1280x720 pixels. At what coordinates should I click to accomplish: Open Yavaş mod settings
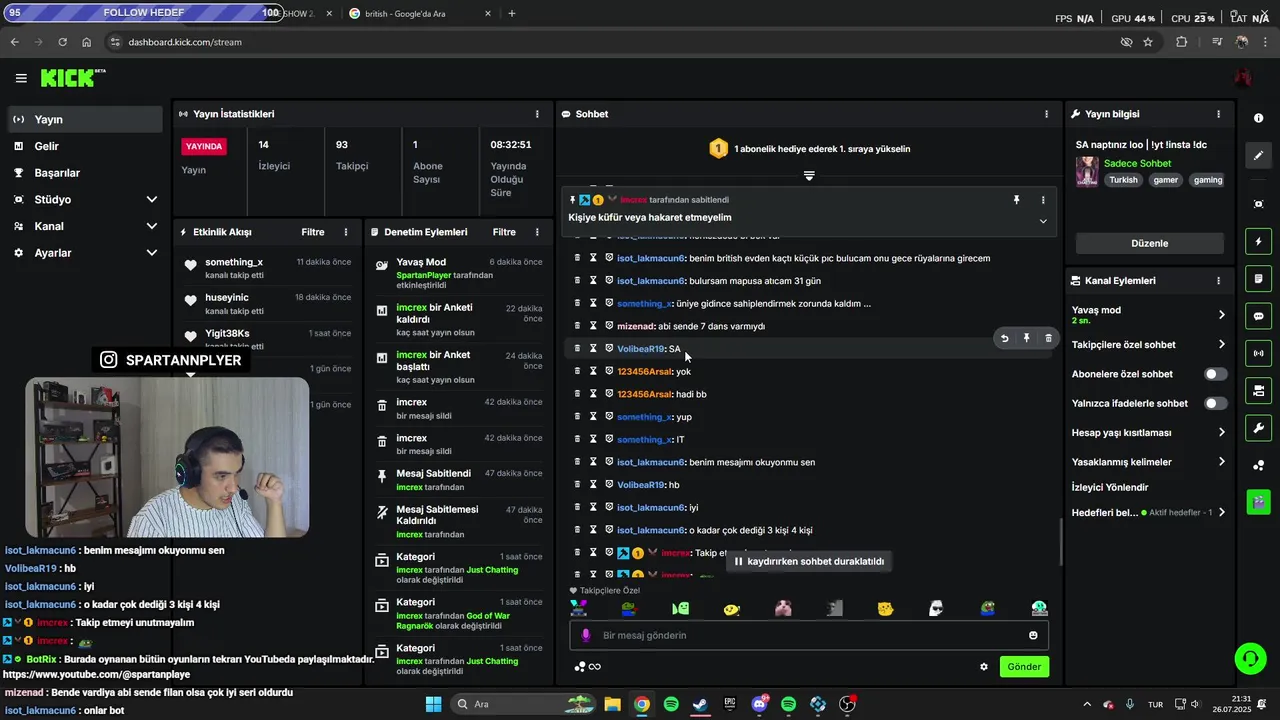1149,315
